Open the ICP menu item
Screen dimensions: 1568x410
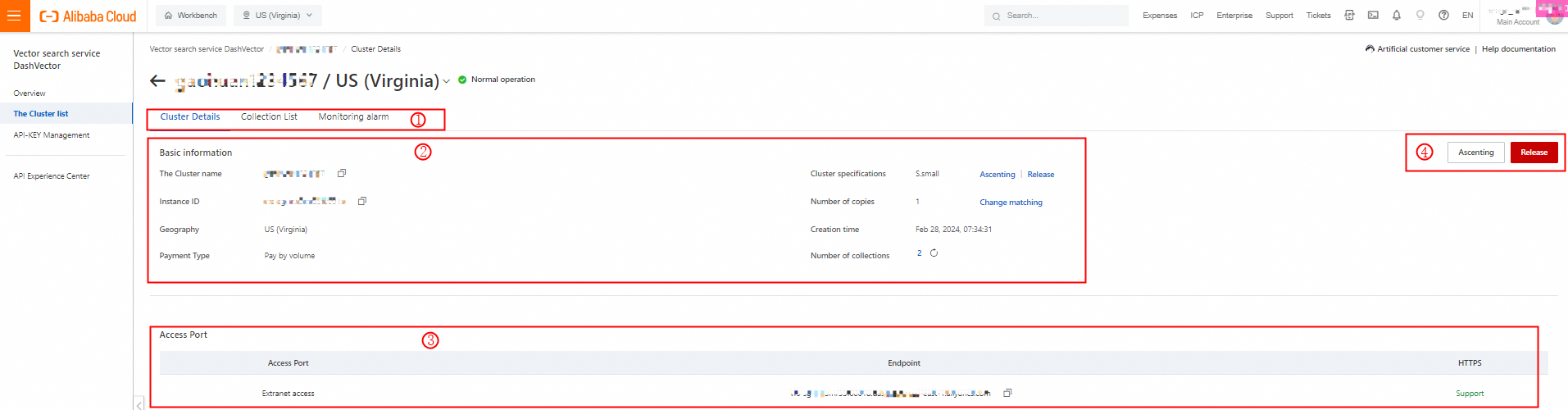pyautogui.click(x=1197, y=16)
